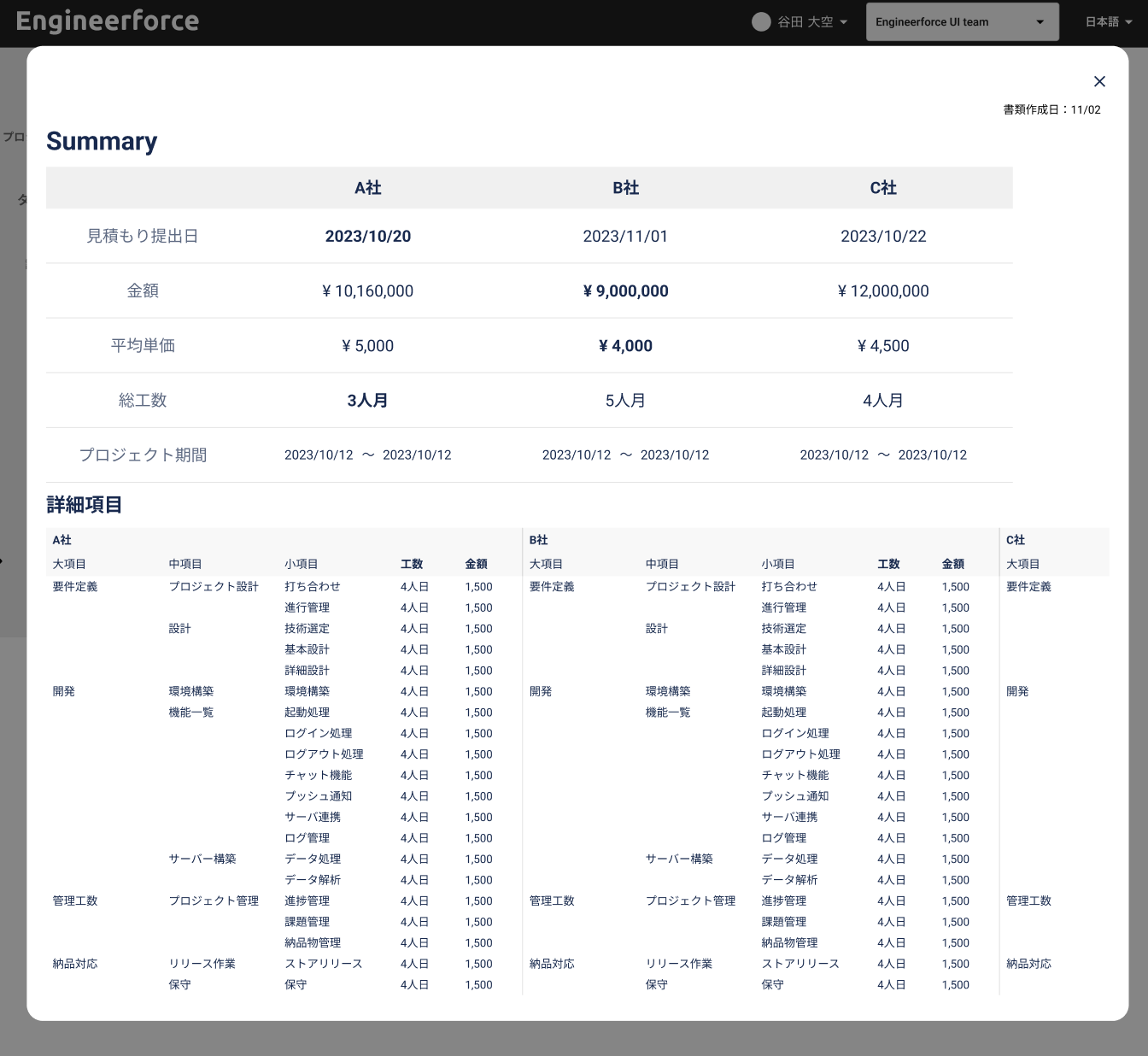Click C社's ¥12,000,000 amount

(883, 290)
